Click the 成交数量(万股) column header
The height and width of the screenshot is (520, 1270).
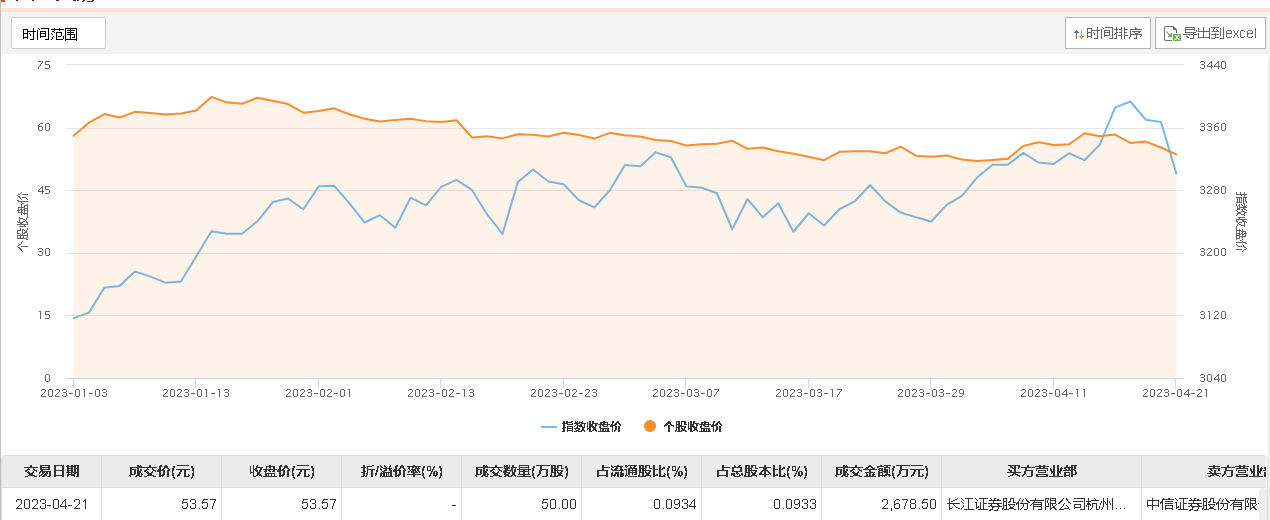click(x=521, y=471)
